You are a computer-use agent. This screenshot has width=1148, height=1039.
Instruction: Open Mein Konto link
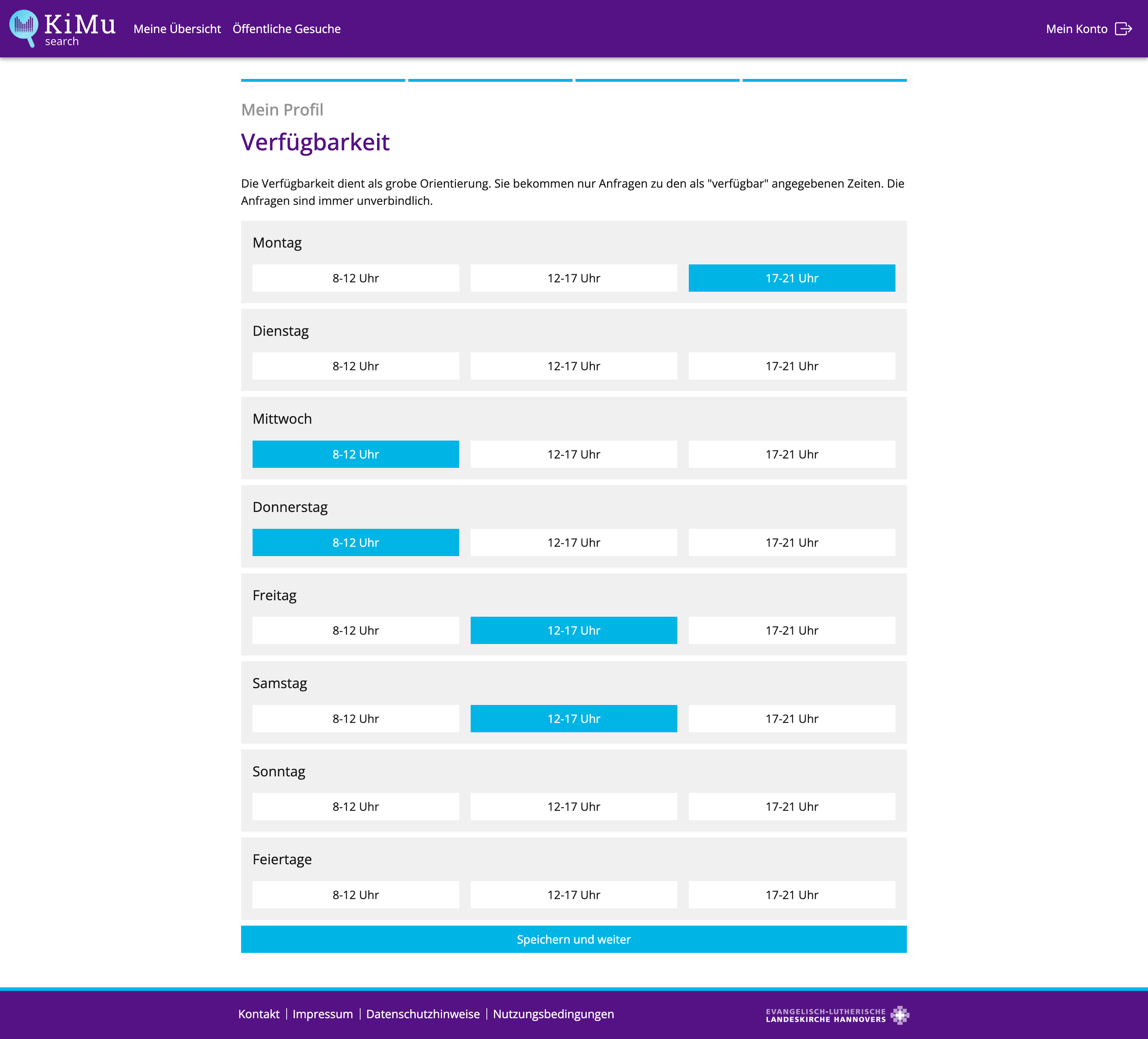pyautogui.click(x=1076, y=28)
